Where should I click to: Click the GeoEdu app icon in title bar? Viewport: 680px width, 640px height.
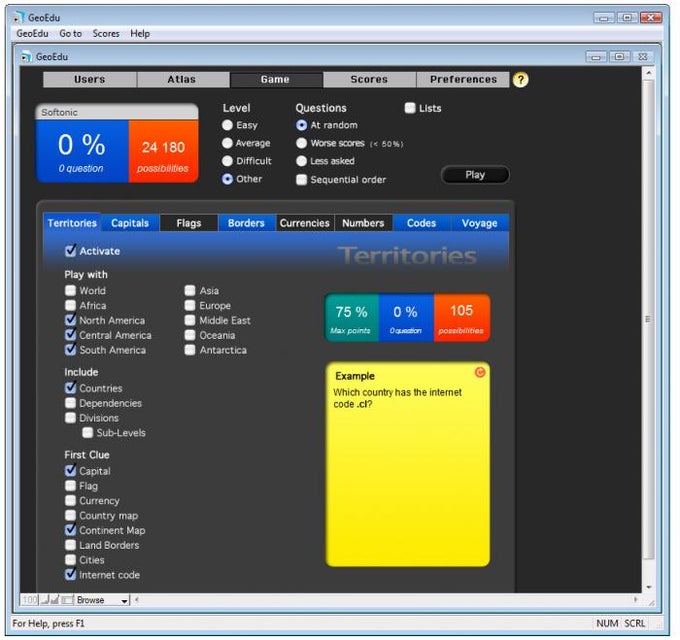pyautogui.click(x=19, y=17)
